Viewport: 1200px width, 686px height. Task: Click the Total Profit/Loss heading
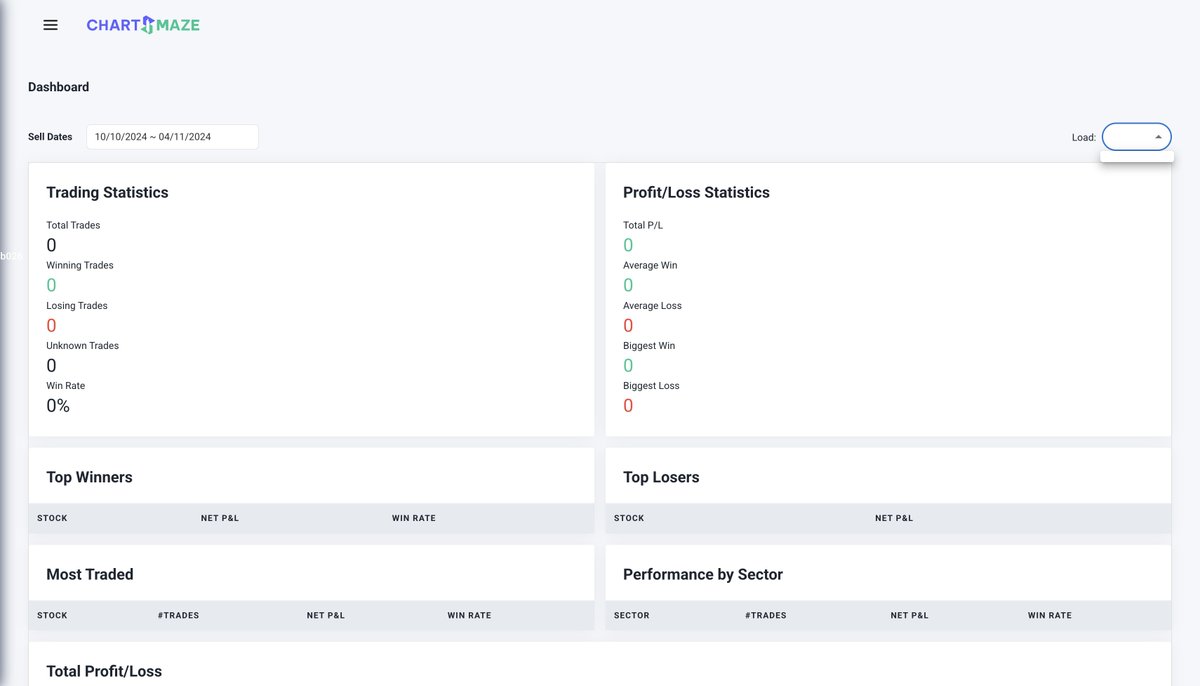(104, 671)
